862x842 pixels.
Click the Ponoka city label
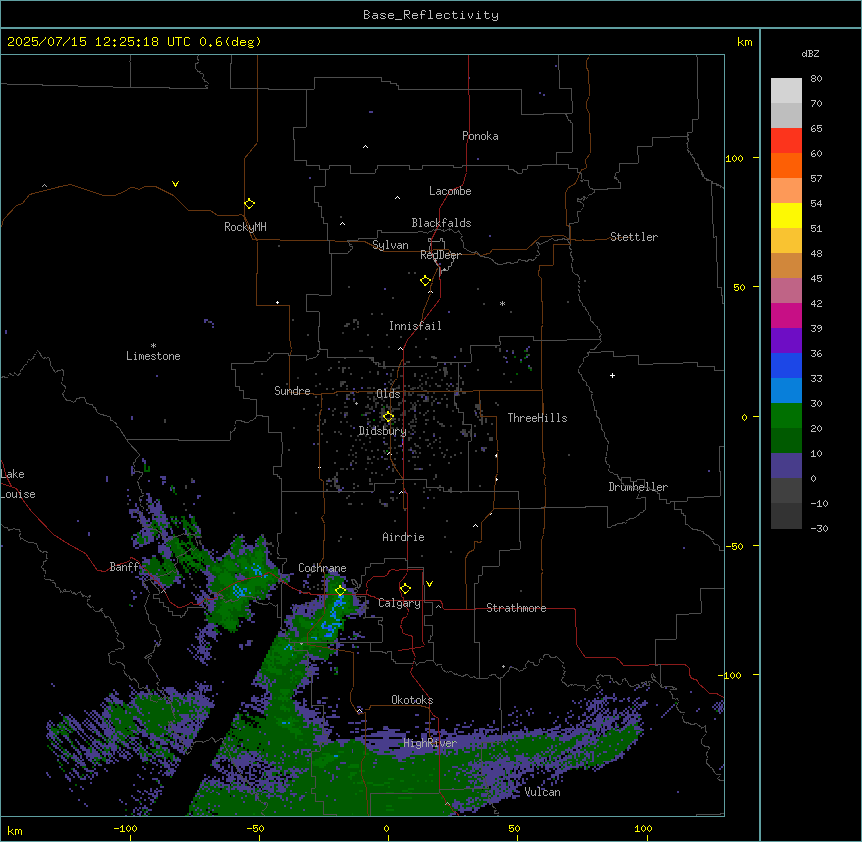coord(480,136)
